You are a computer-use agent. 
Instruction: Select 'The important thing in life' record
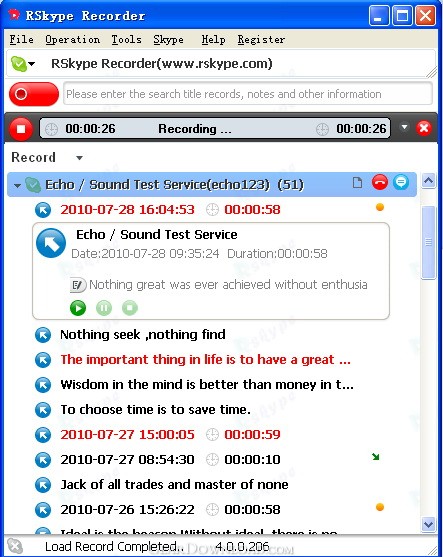(205, 360)
